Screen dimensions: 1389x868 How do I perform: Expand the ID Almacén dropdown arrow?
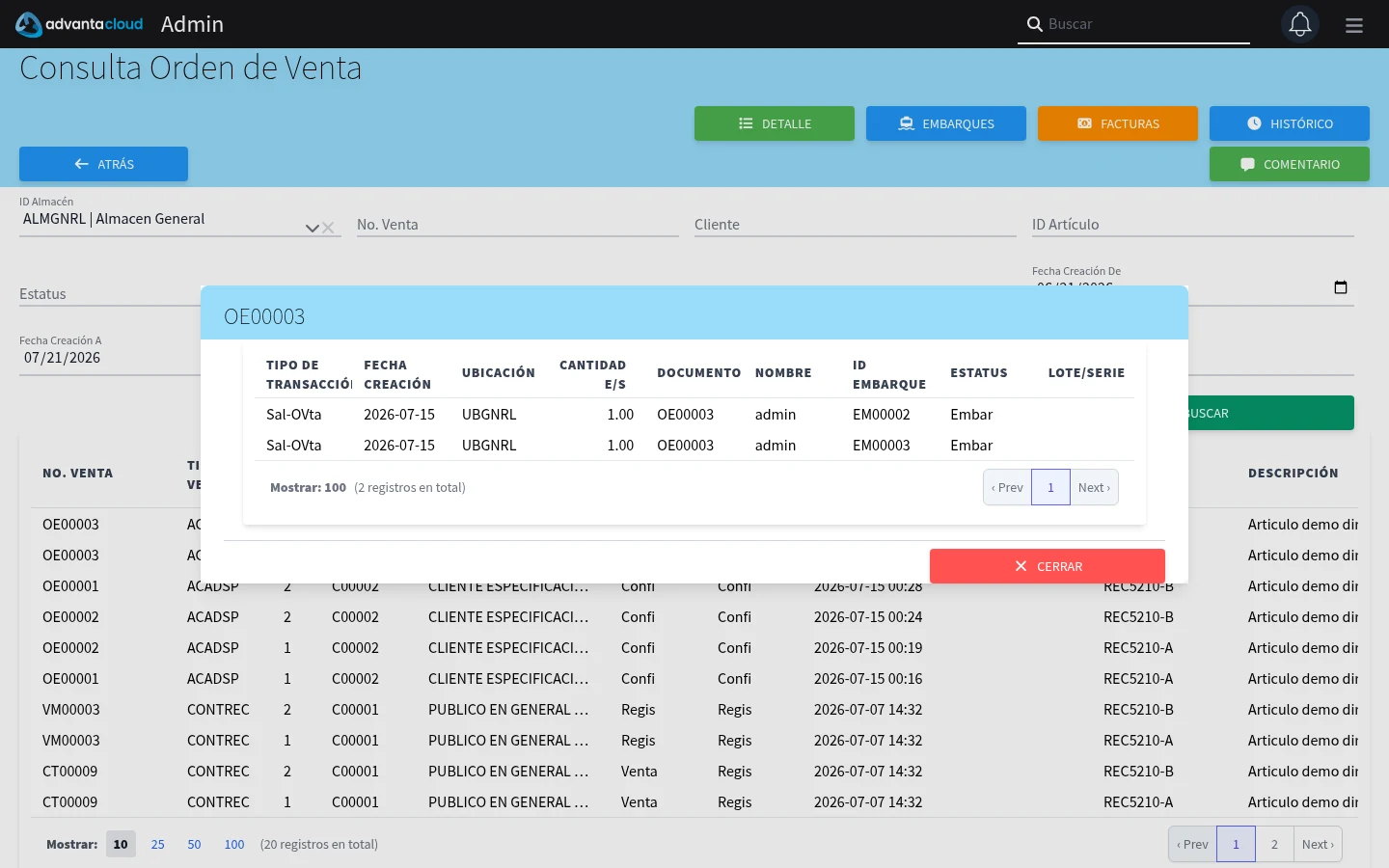[x=312, y=229]
